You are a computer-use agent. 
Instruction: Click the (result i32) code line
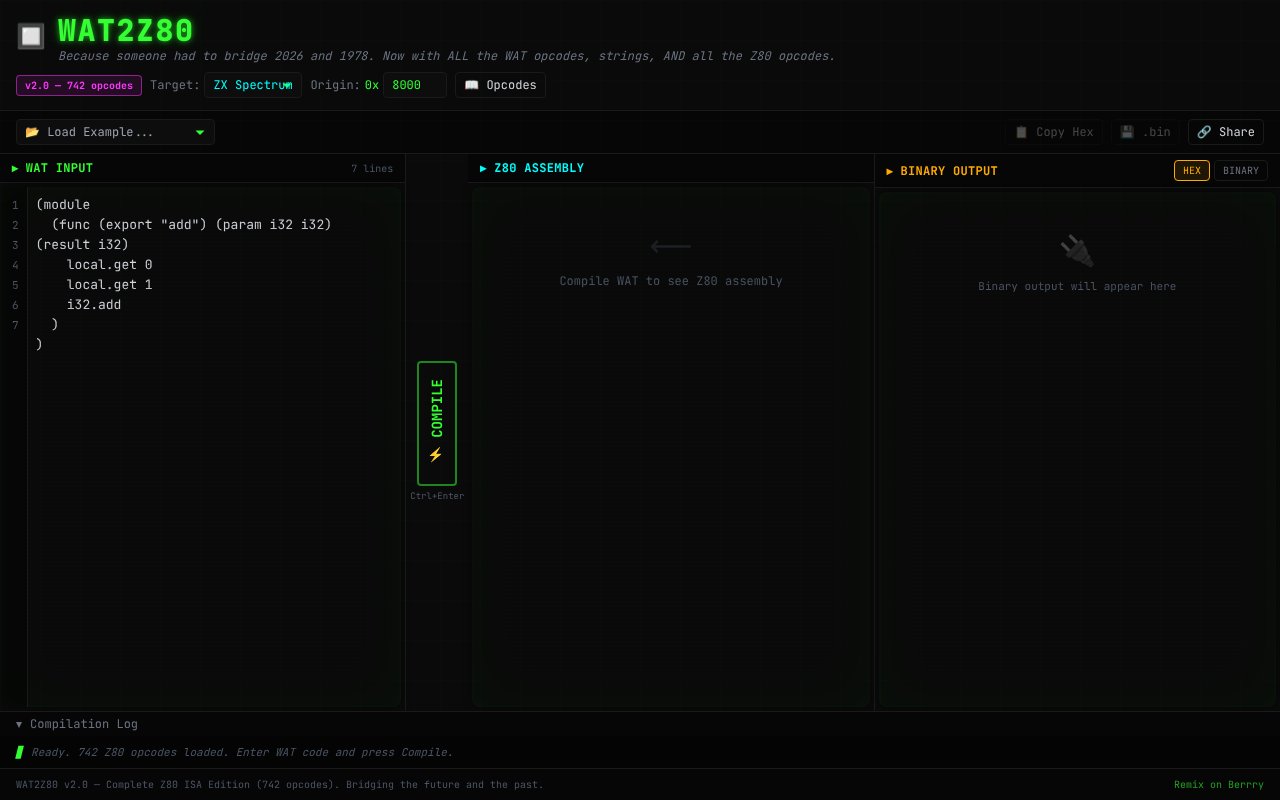pos(83,245)
